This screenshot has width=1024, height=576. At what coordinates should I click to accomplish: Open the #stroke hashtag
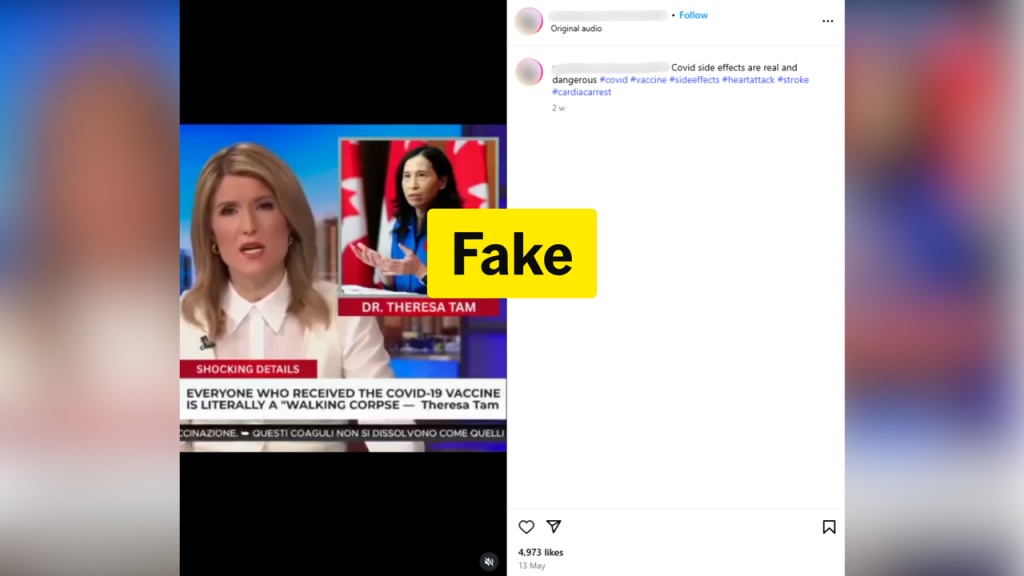click(x=793, y=80)
